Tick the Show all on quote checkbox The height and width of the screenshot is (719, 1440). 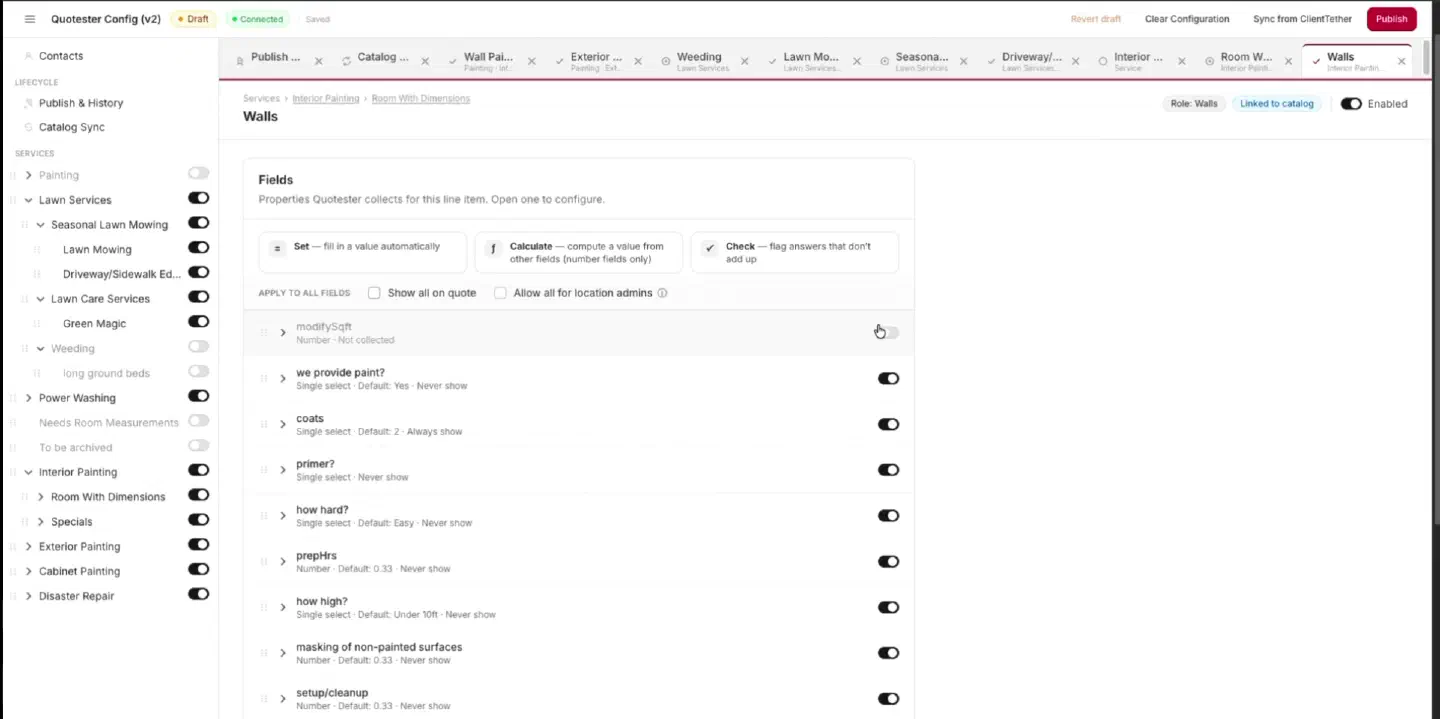point(374,293)
